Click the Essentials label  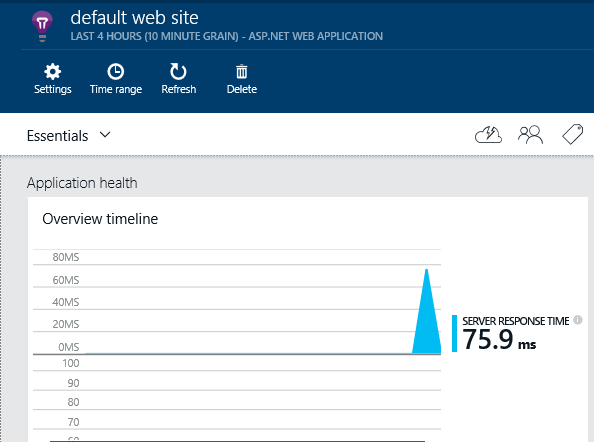58,136
